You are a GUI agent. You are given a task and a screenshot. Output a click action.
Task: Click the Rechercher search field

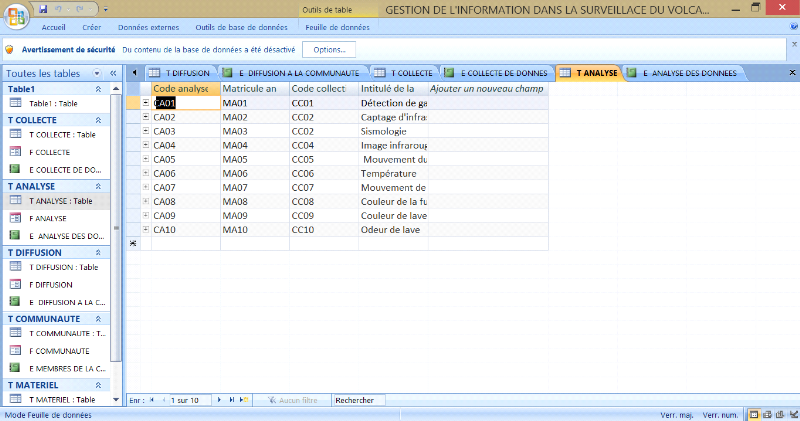(357, 400)
